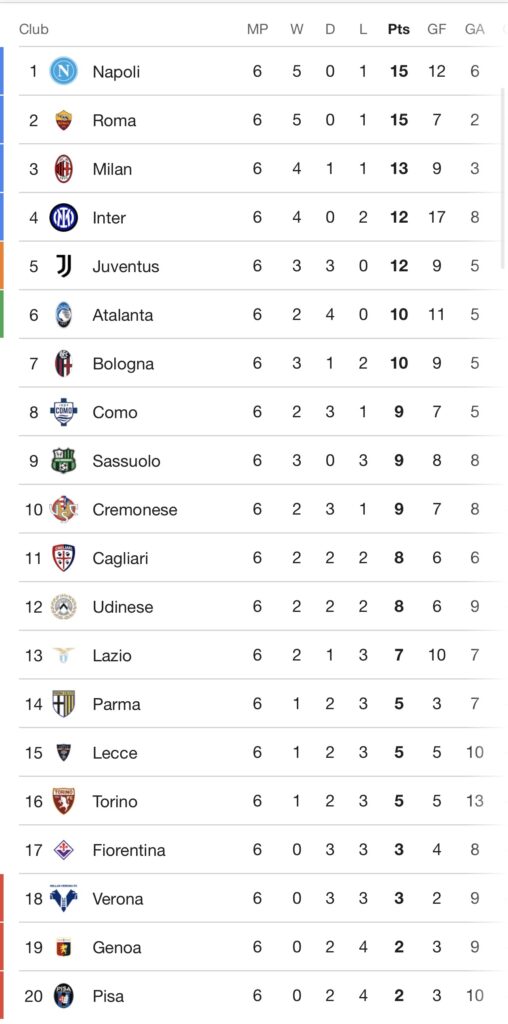Open the Como club logo
The image size is (508, 1024).
(x=63, y=412)
